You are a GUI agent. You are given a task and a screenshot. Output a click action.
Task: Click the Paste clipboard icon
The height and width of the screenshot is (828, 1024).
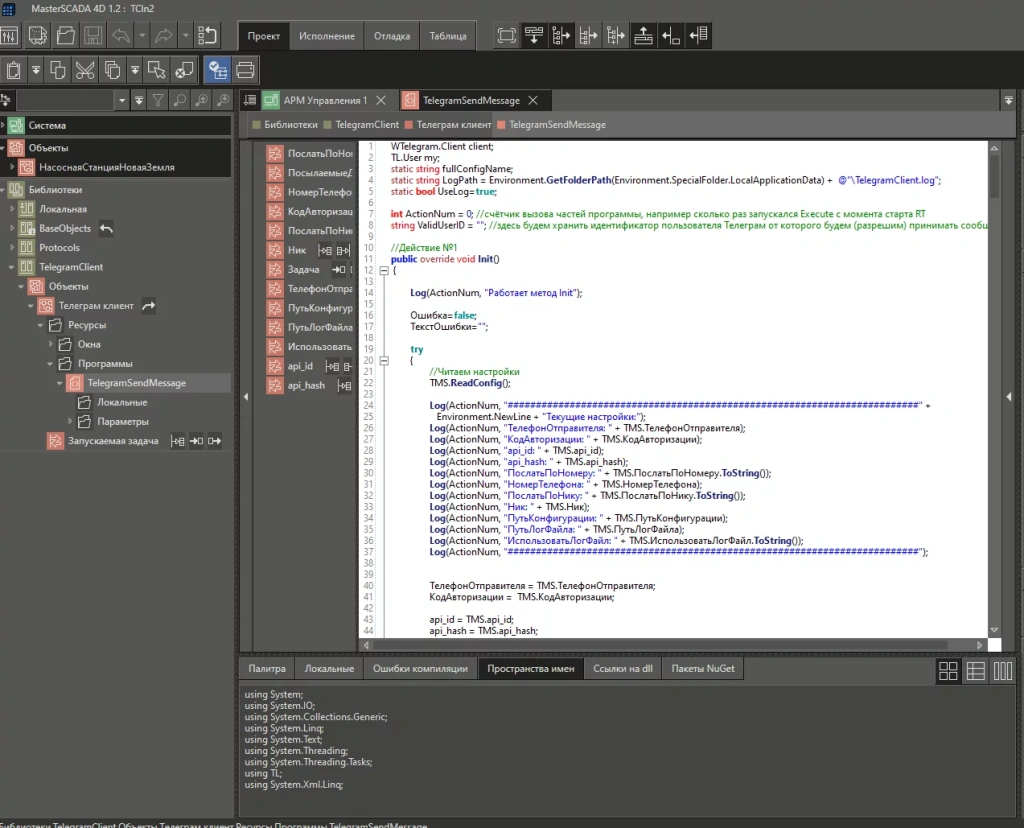(x=14, y=70)
